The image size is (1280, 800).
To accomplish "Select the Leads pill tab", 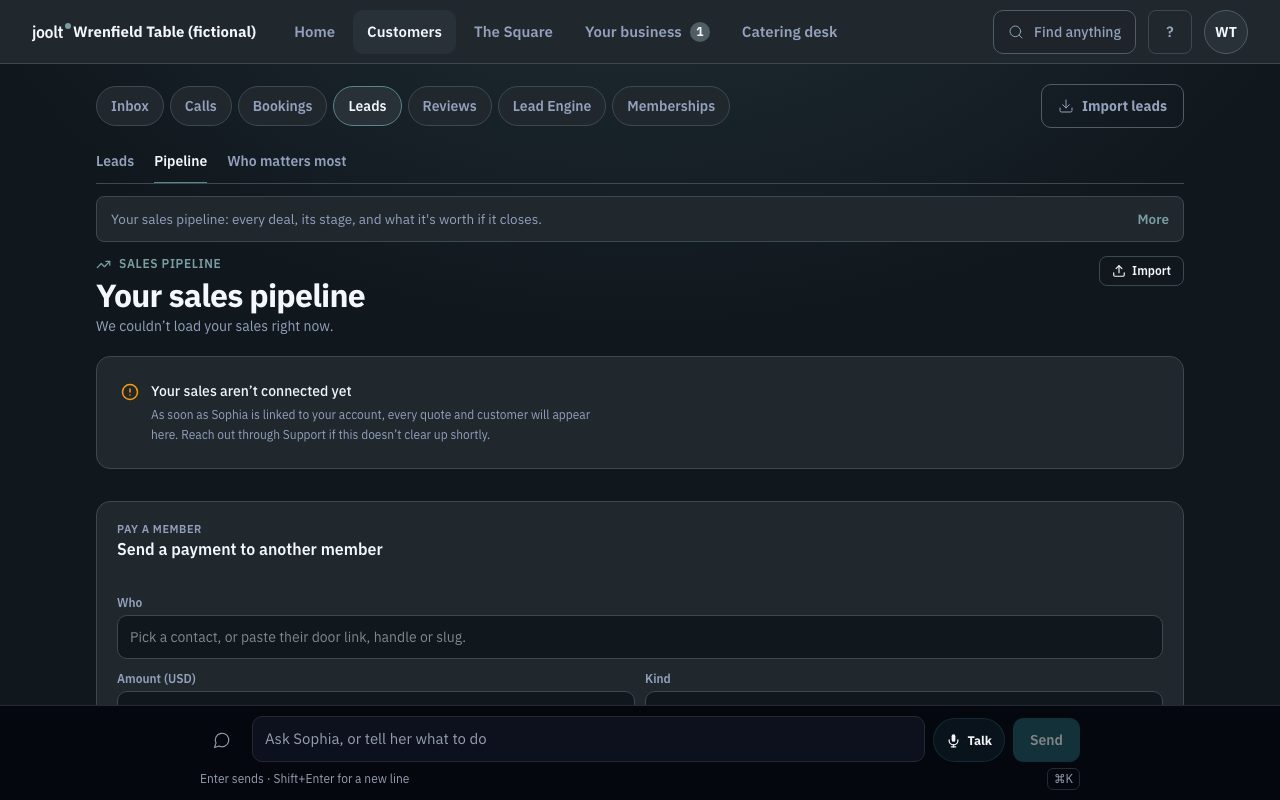I will [x=367, y=106].
